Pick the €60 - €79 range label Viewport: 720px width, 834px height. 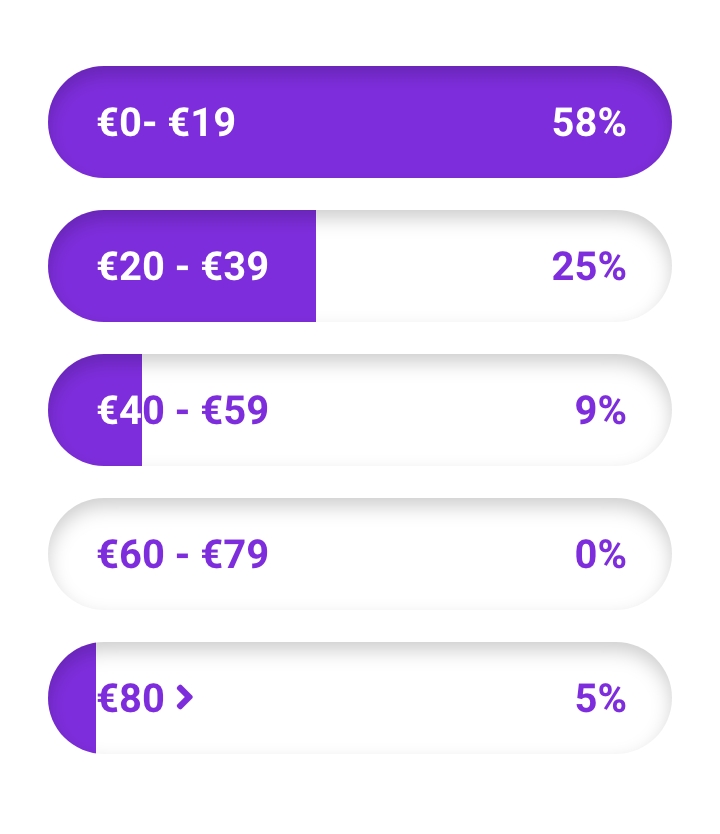pyautogui.click(x=182, y=554)
